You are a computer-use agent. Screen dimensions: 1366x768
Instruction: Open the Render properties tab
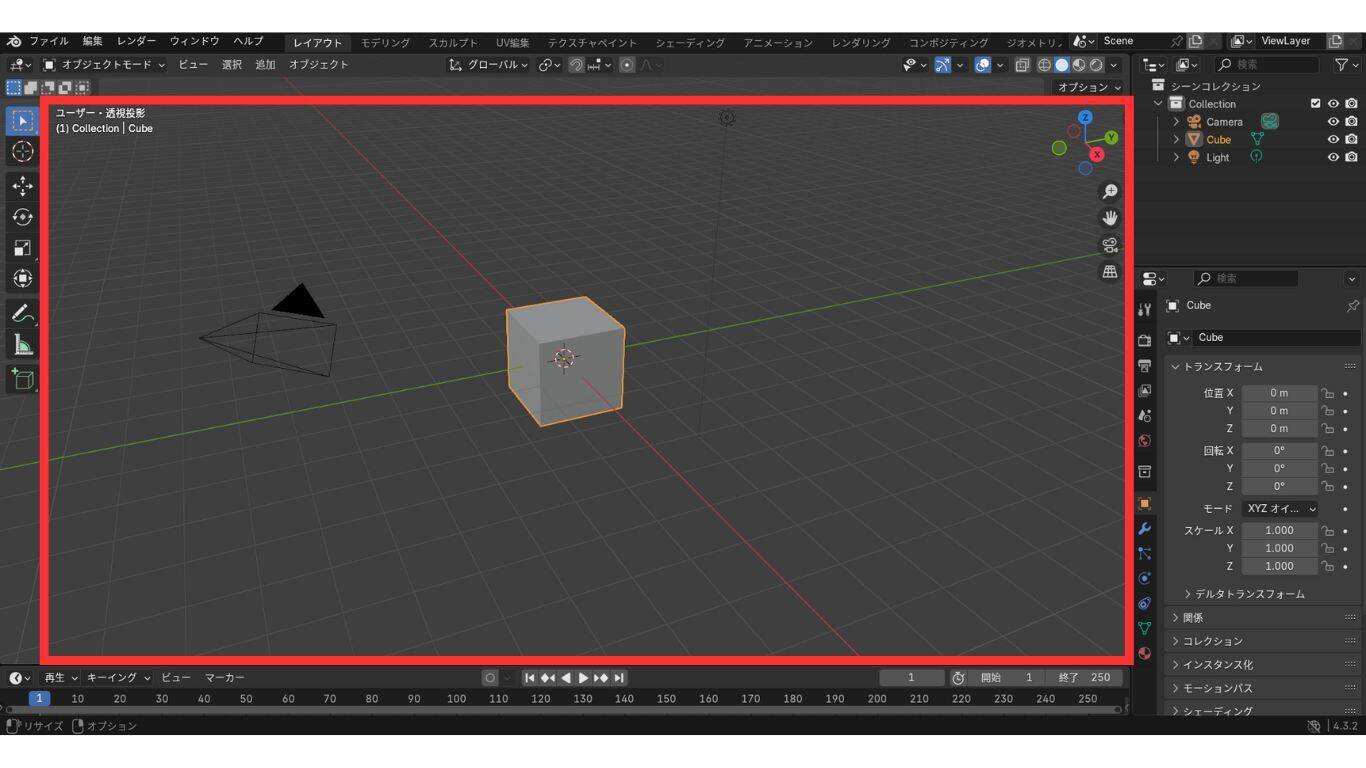pos(1145,341)
